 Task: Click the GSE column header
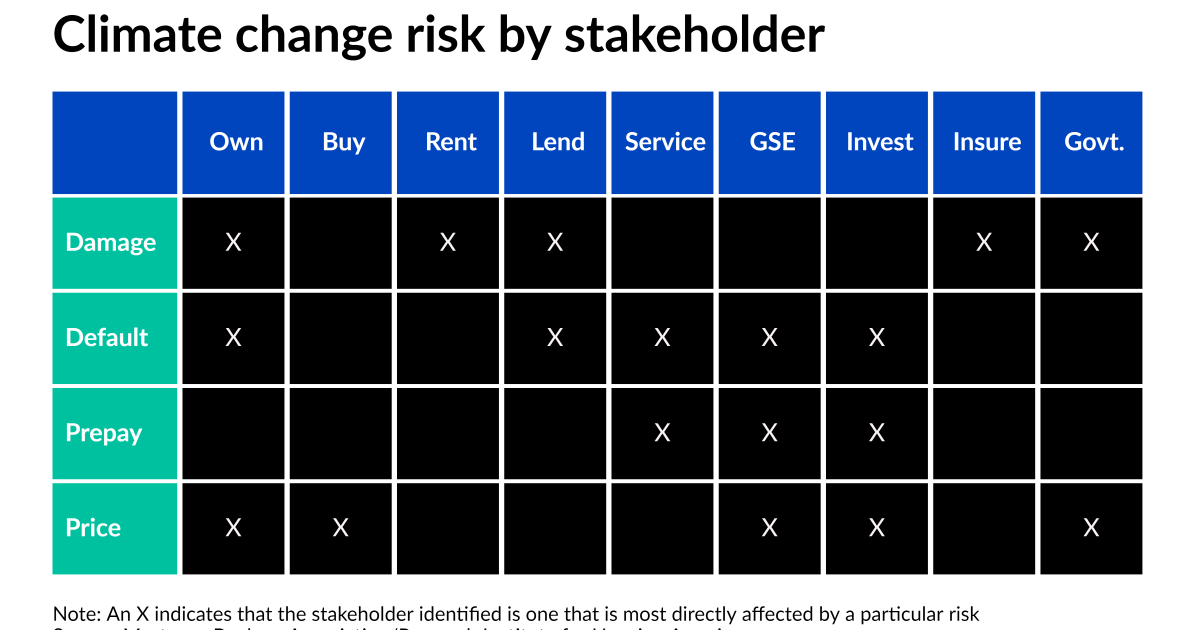772,142
